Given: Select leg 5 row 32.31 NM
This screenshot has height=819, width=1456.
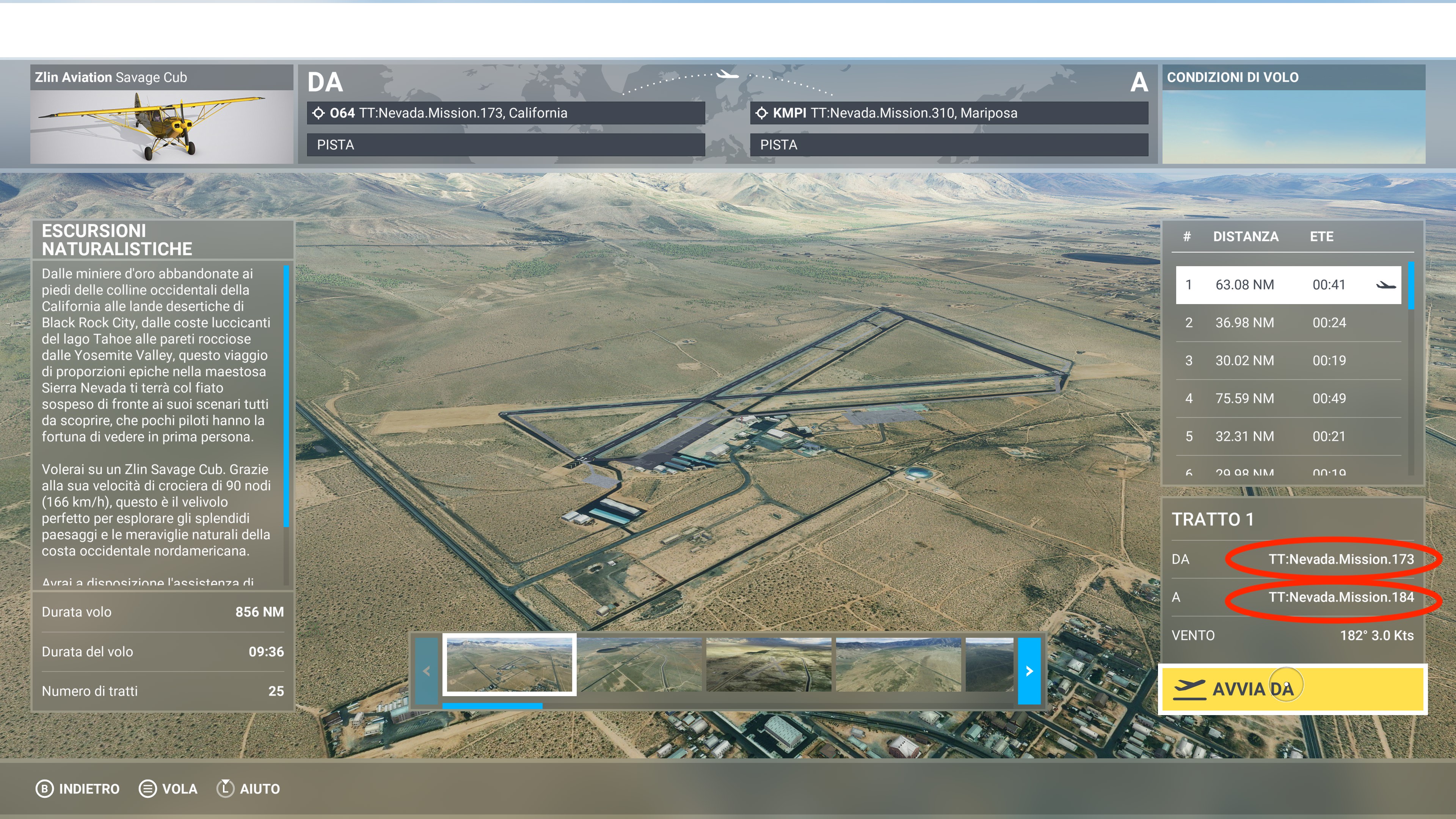Looking at the screenshot, I should [1289, 436].
